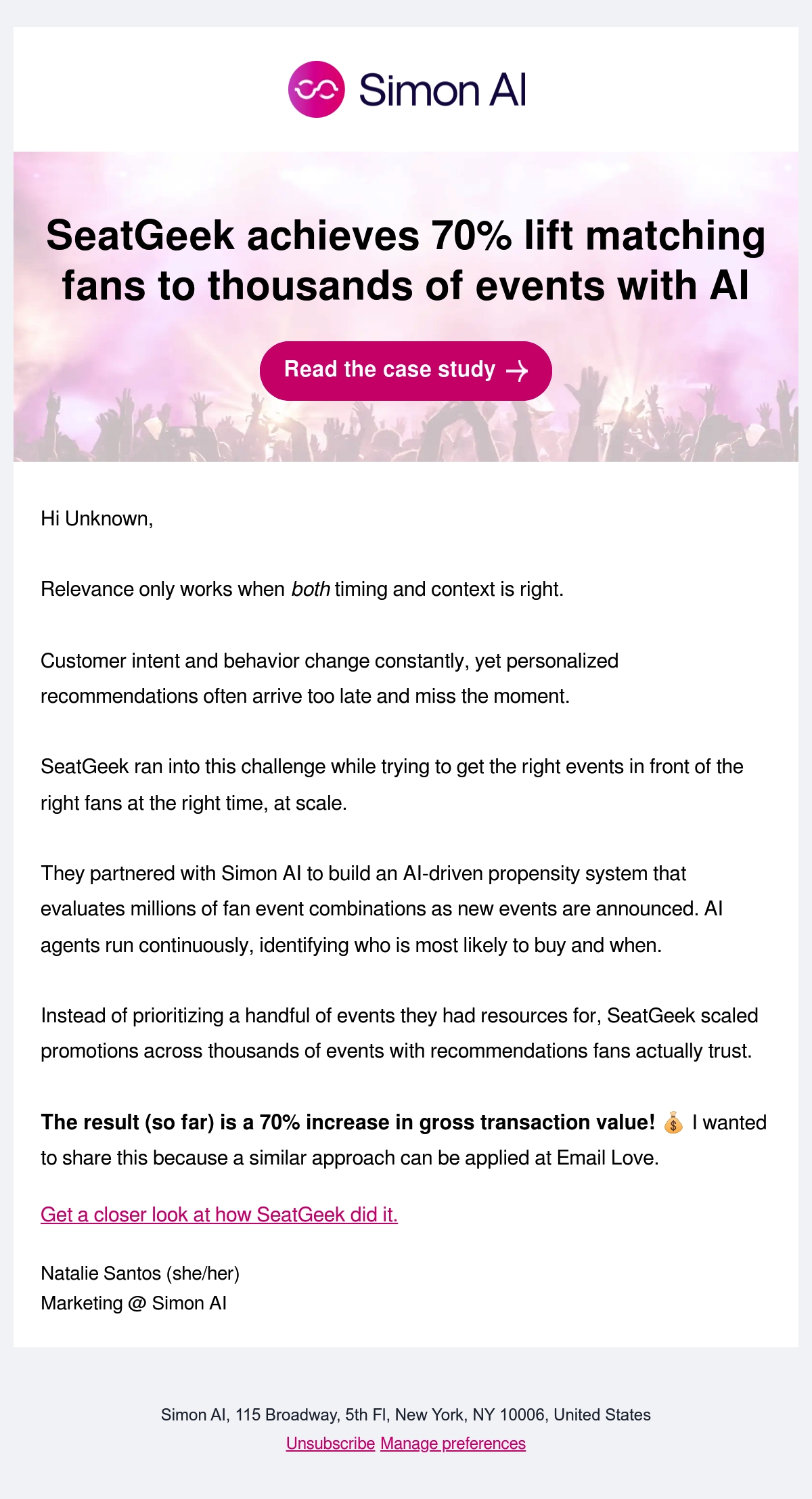
Task: Open the Read the case study button
Action: 406,370
